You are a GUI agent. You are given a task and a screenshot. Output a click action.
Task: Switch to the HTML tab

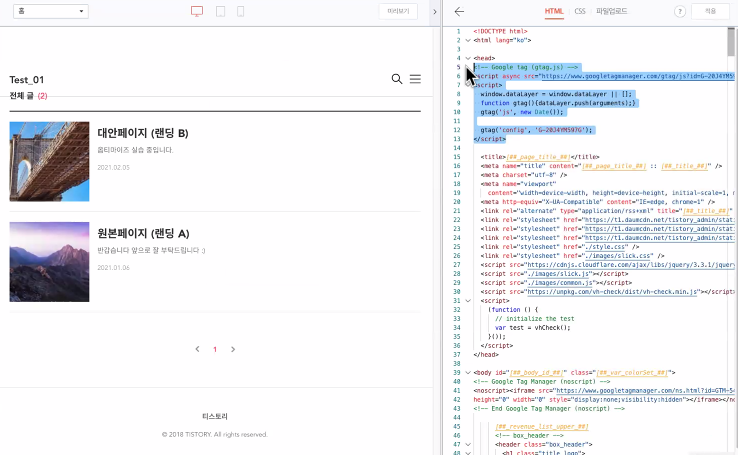coord(554,11)
